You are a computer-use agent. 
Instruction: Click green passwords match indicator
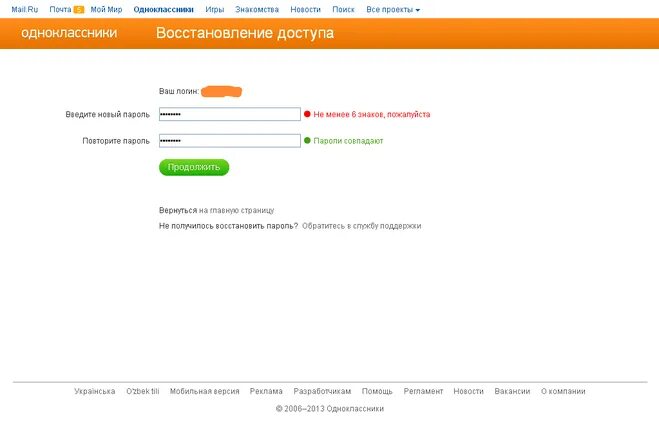click(x=307, y=140)
